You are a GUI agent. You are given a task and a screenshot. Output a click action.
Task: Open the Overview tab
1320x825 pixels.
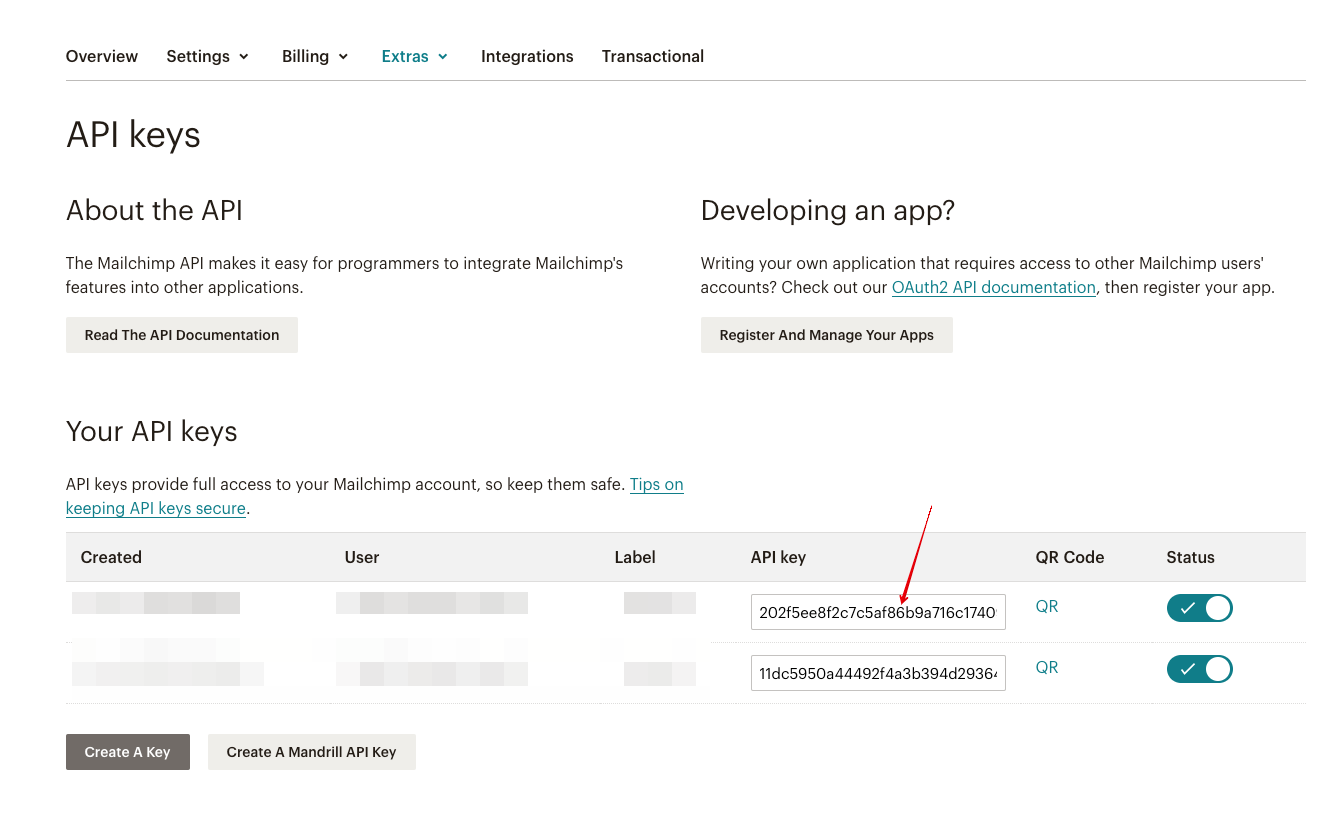(102, 56)
